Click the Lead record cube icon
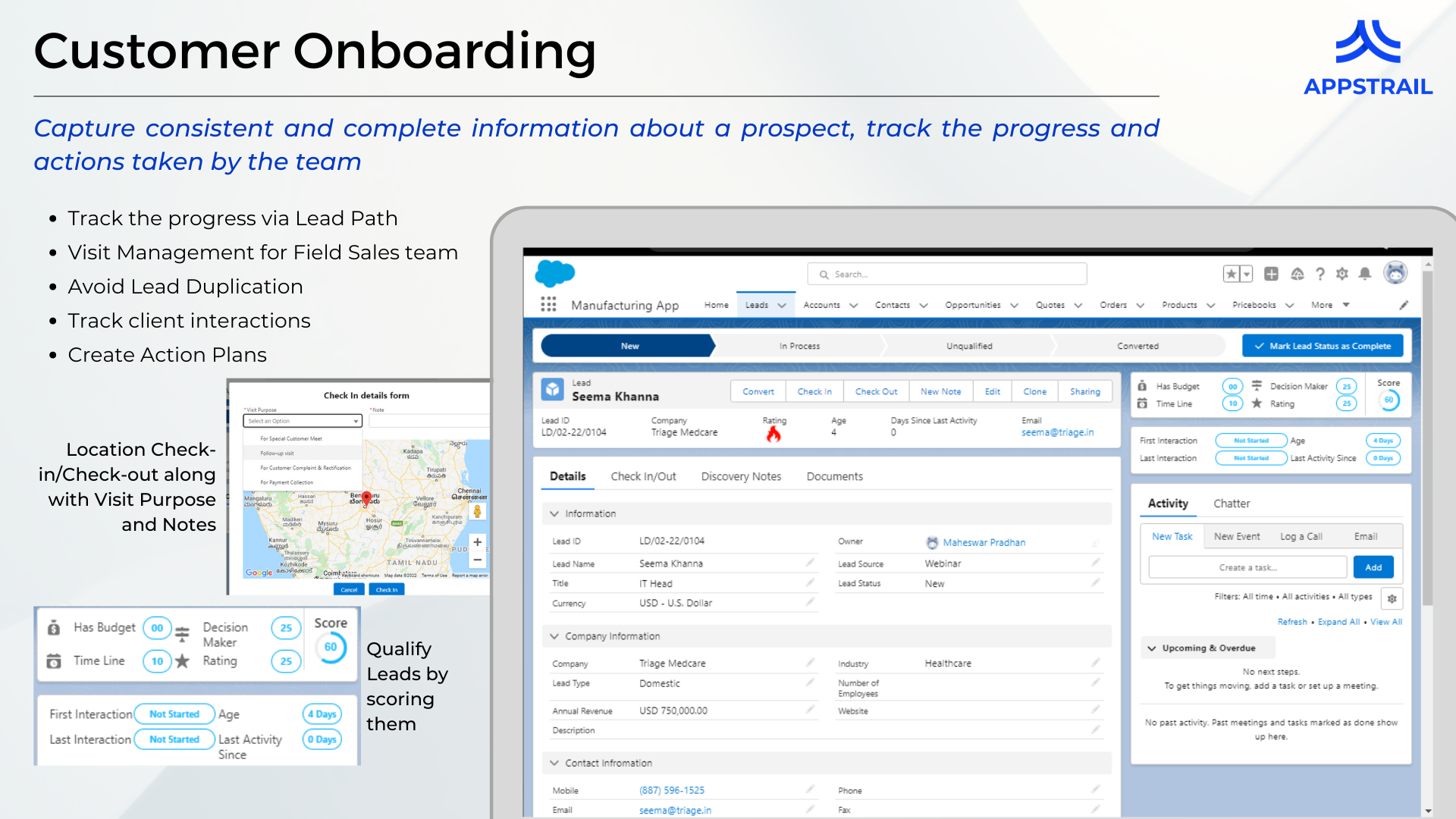Screen dimensions: 1456x819 point(553,390)
